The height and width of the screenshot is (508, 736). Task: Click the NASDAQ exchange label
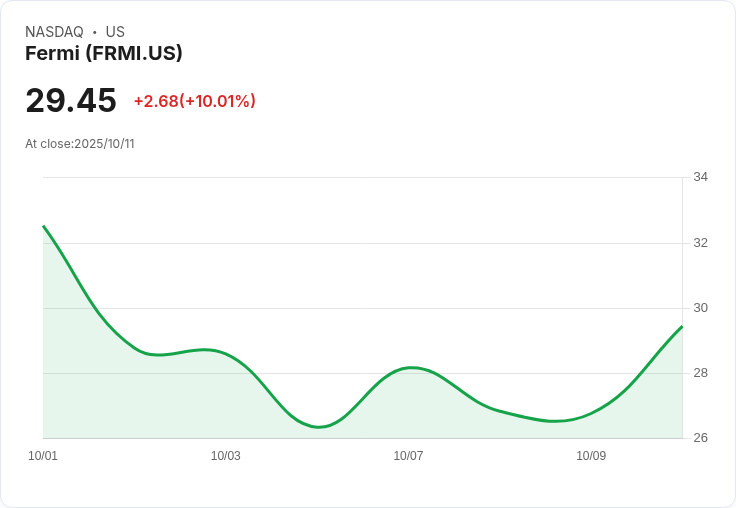[54, 32]
